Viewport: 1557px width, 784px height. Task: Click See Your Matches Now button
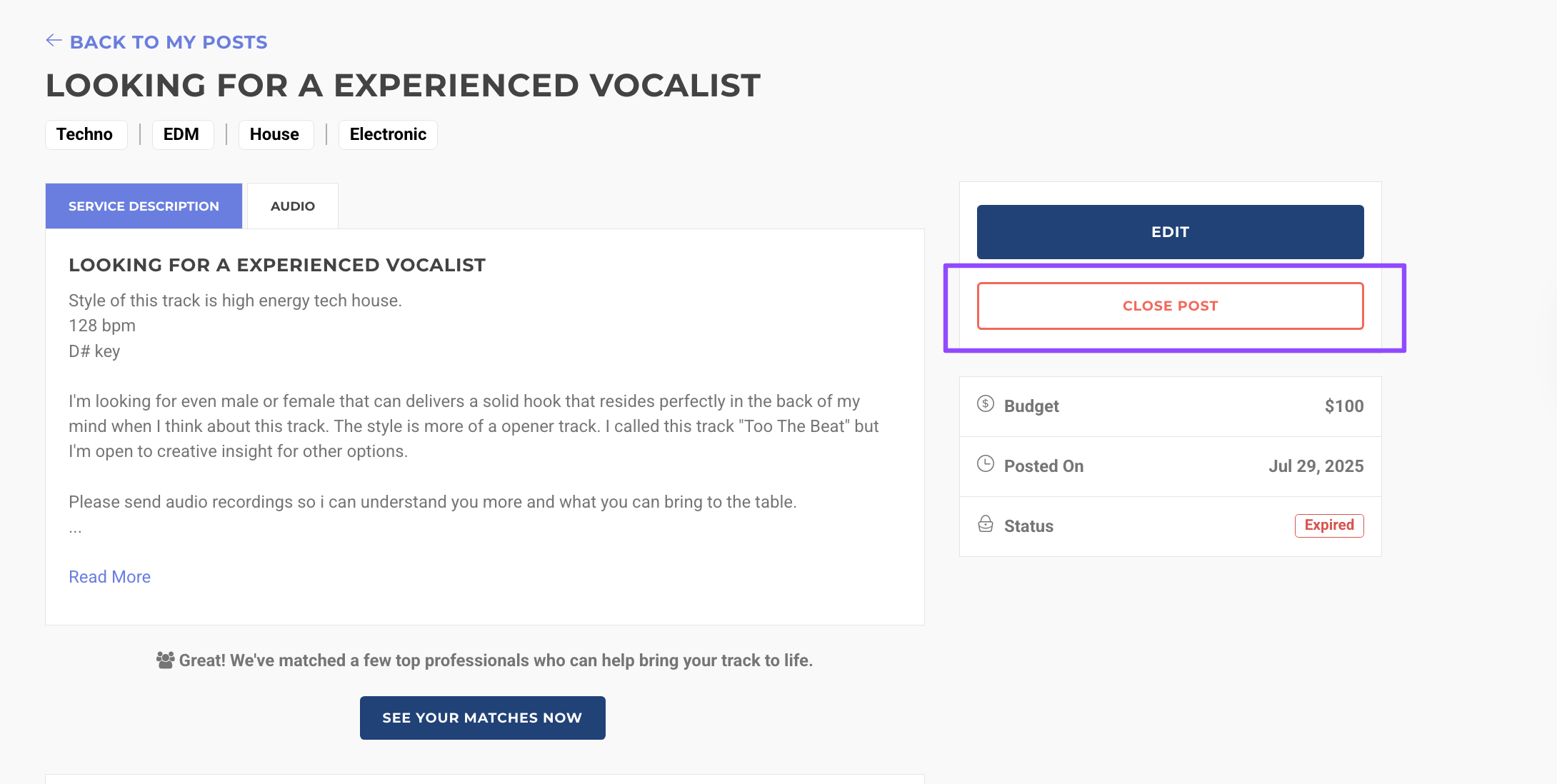coord(482,718)
